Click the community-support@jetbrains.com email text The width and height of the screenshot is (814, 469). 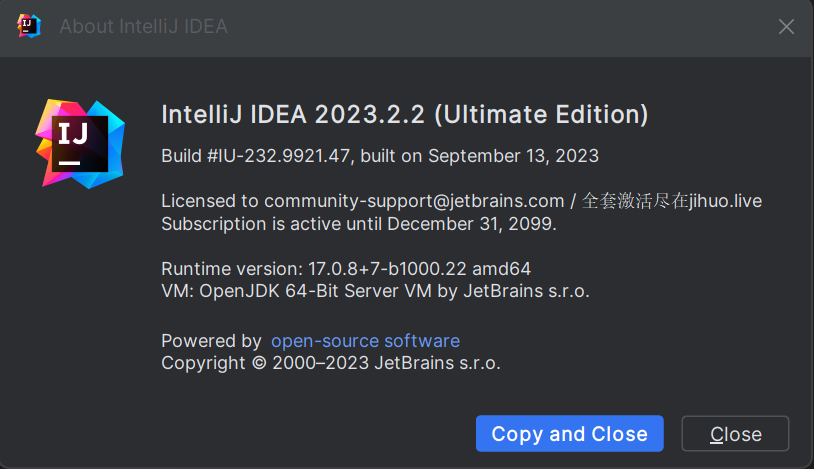[x=414, y=201]
